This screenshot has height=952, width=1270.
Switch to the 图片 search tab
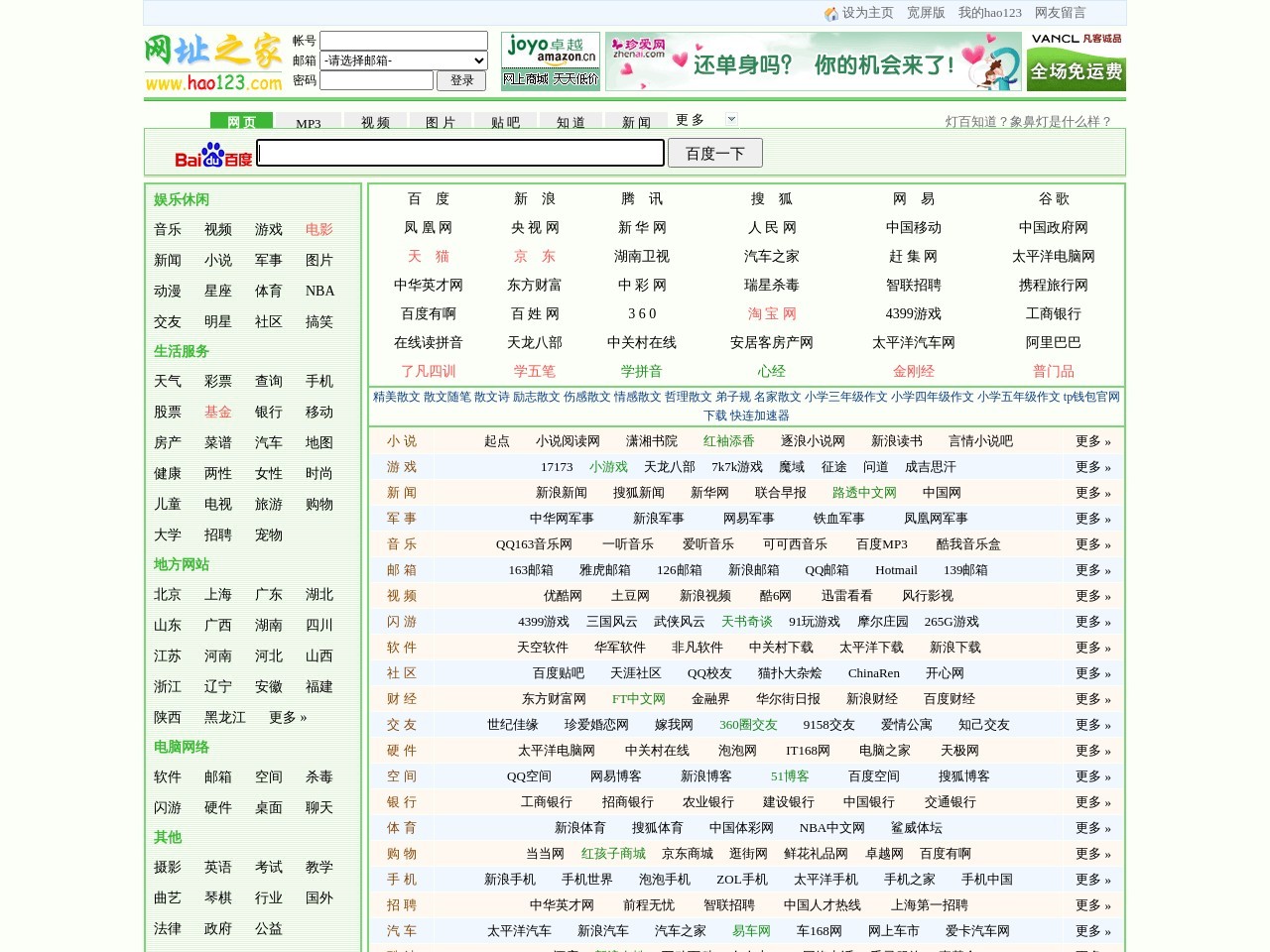pyautogui.click(x=441, y=122)
